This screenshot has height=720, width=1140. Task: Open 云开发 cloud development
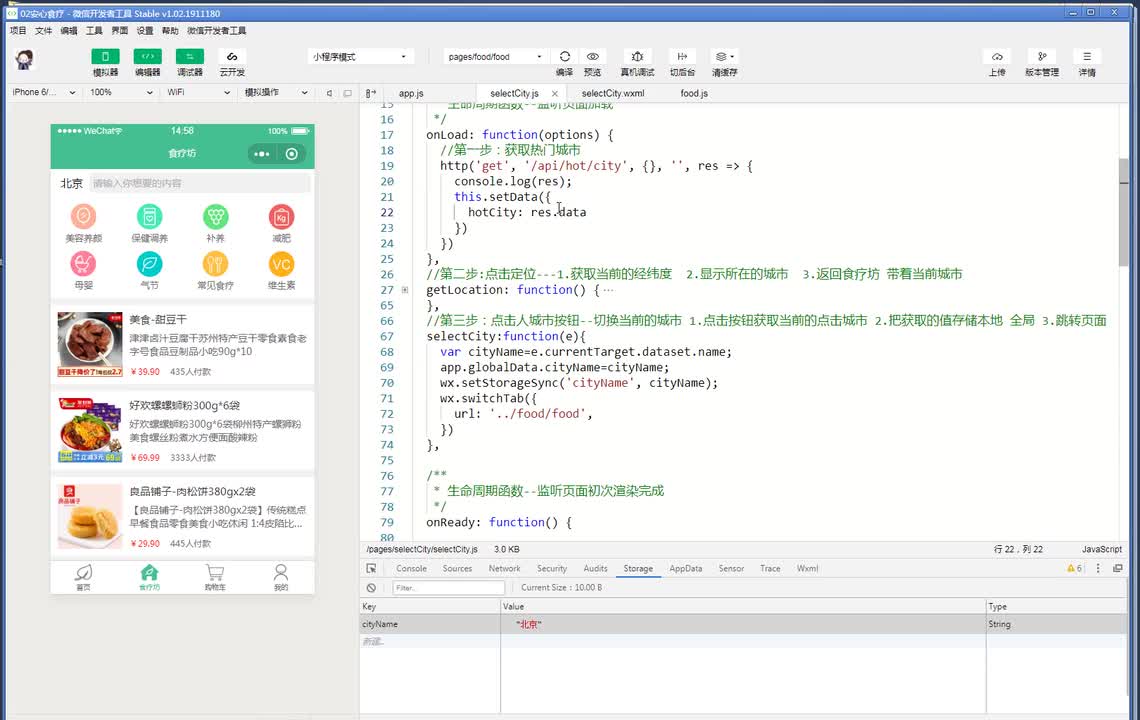point(232,57)
